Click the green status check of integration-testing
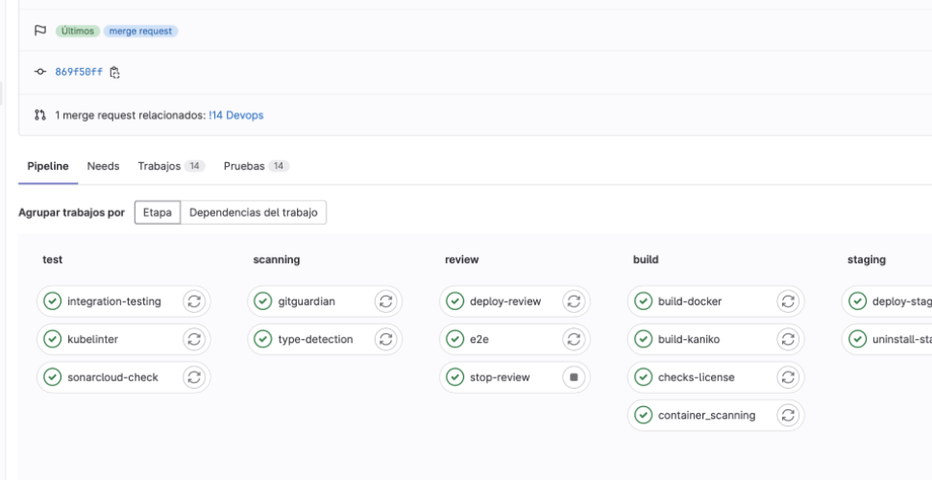Viewport: 932px width, 480px height. coord(53,301)
